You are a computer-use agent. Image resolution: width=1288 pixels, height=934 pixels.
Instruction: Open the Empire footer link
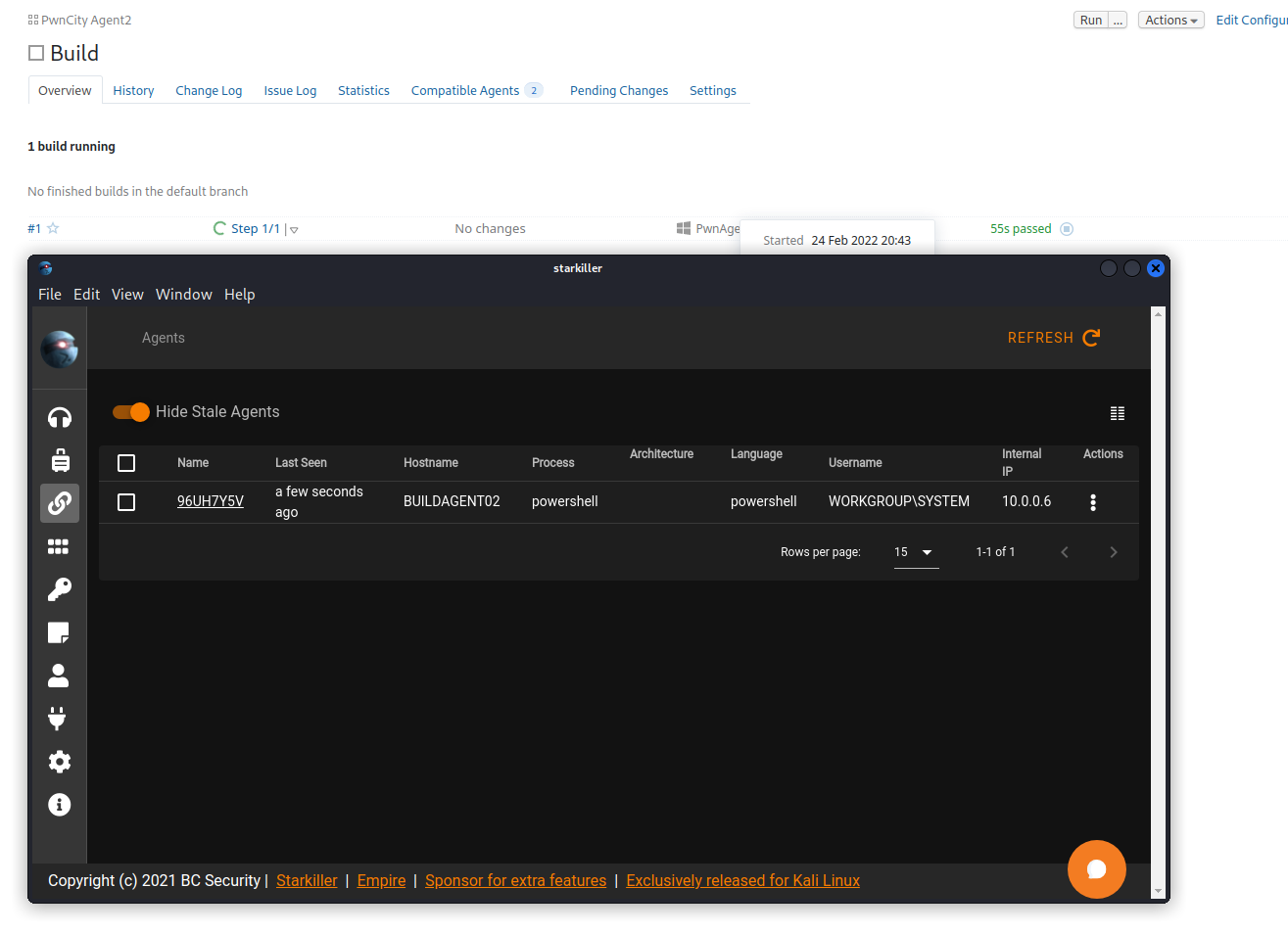pyautogui.click(x=381, y=880)
